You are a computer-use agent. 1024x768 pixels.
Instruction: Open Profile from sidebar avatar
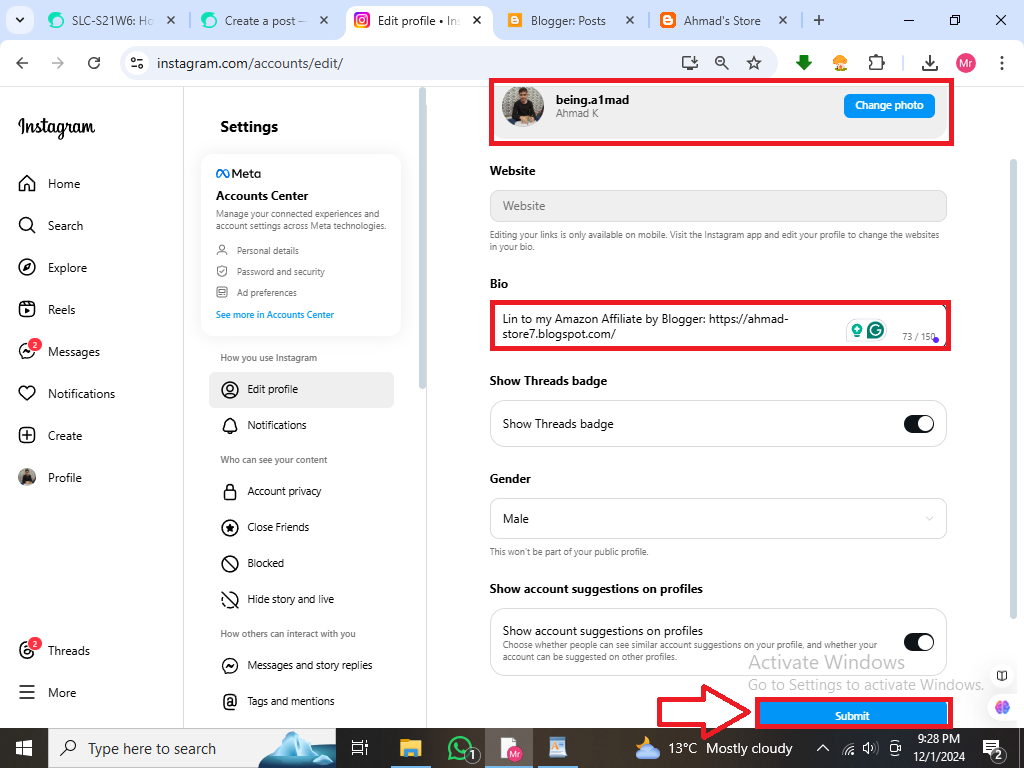[x=50, y=477]
